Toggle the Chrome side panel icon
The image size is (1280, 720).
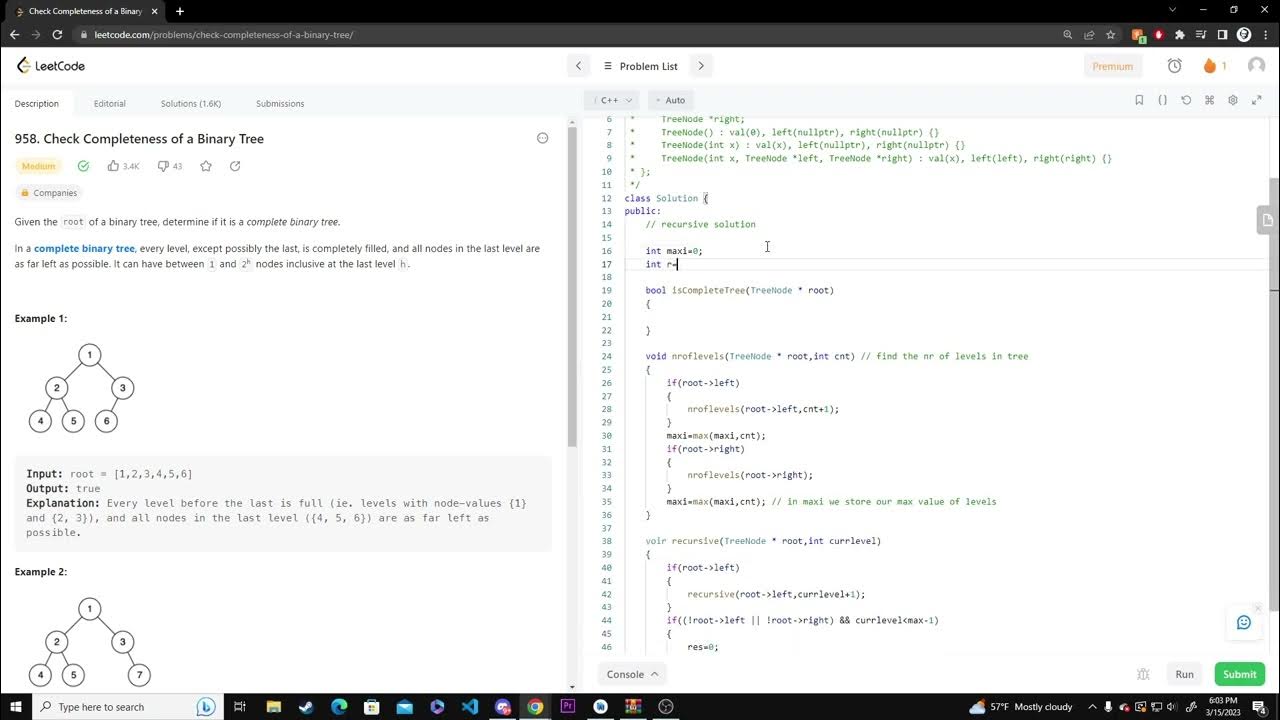click(x=1222, y=34)
